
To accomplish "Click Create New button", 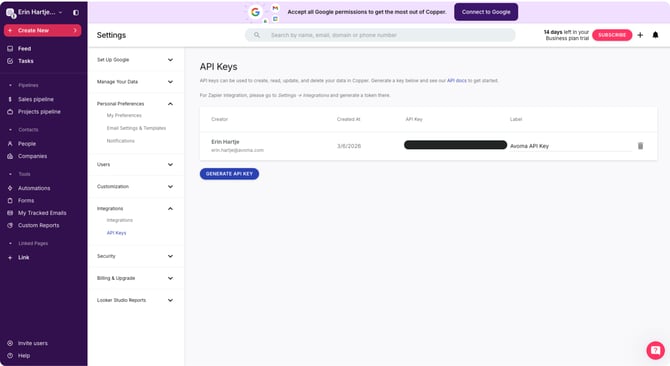I will click(42, 30).
